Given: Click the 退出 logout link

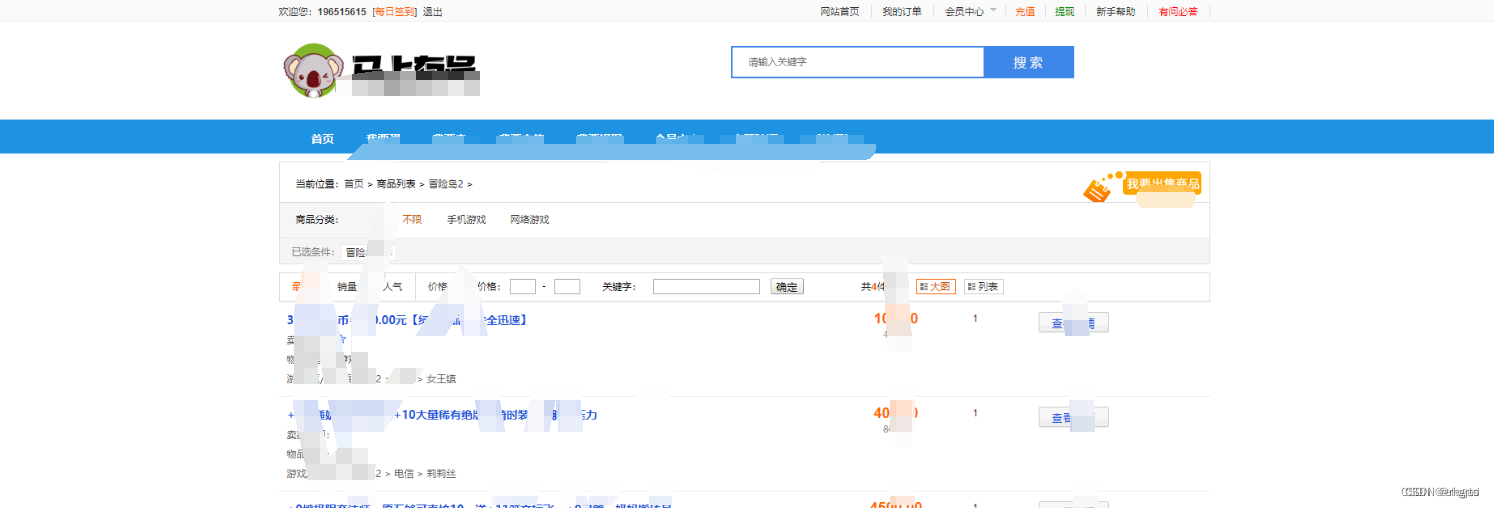Looking at the screenshot, I should click(x=433, y=12).
